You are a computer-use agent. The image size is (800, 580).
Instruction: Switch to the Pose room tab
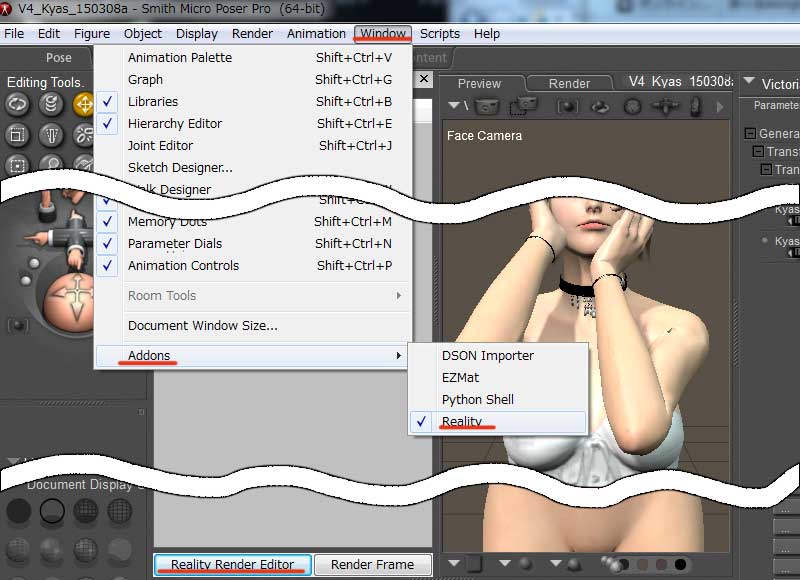(x=59, y=58)
